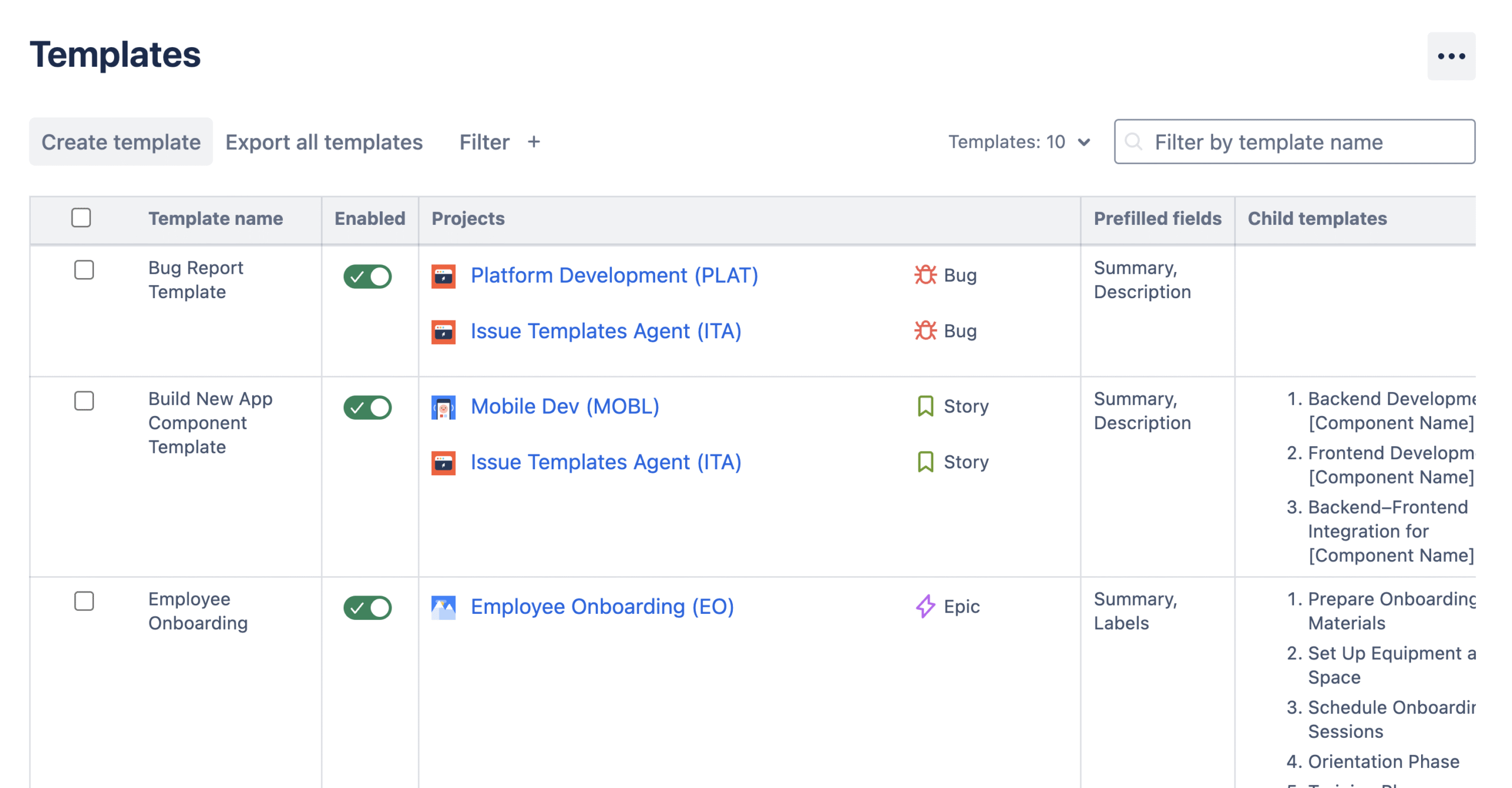Click the Epic issue type icon
1512x788 pixels.
click(925, 606)
